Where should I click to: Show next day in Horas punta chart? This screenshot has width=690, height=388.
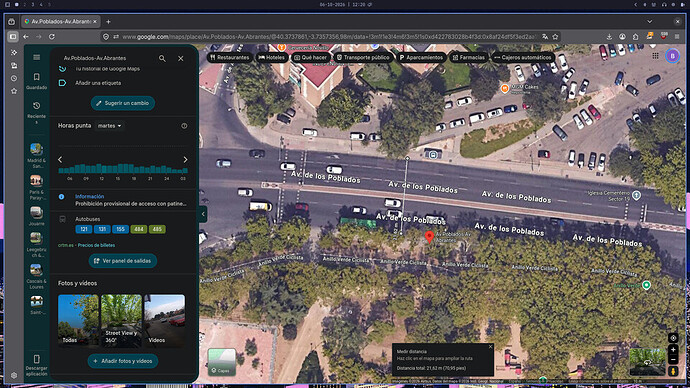point(185,160)
